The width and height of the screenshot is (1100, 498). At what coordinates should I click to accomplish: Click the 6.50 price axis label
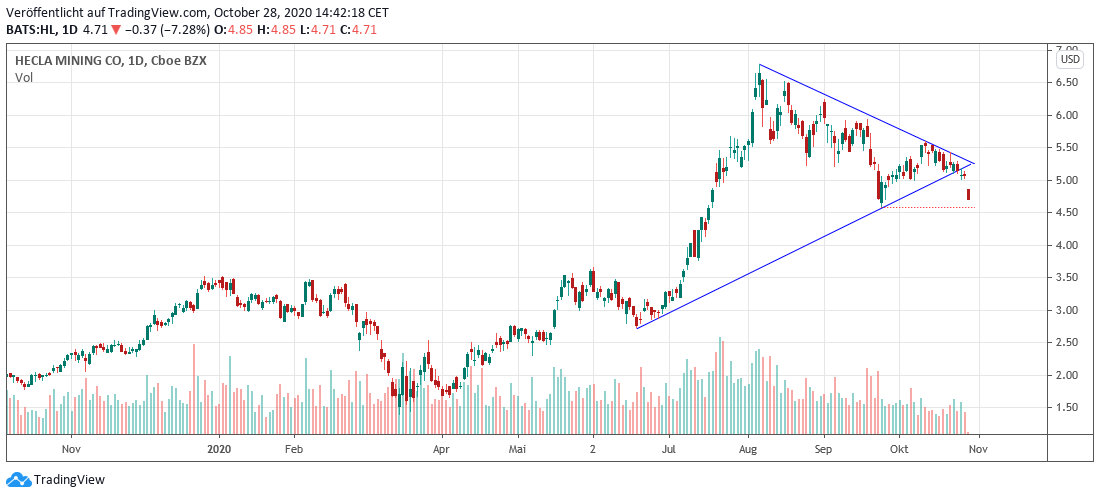tap(1069, 83)
